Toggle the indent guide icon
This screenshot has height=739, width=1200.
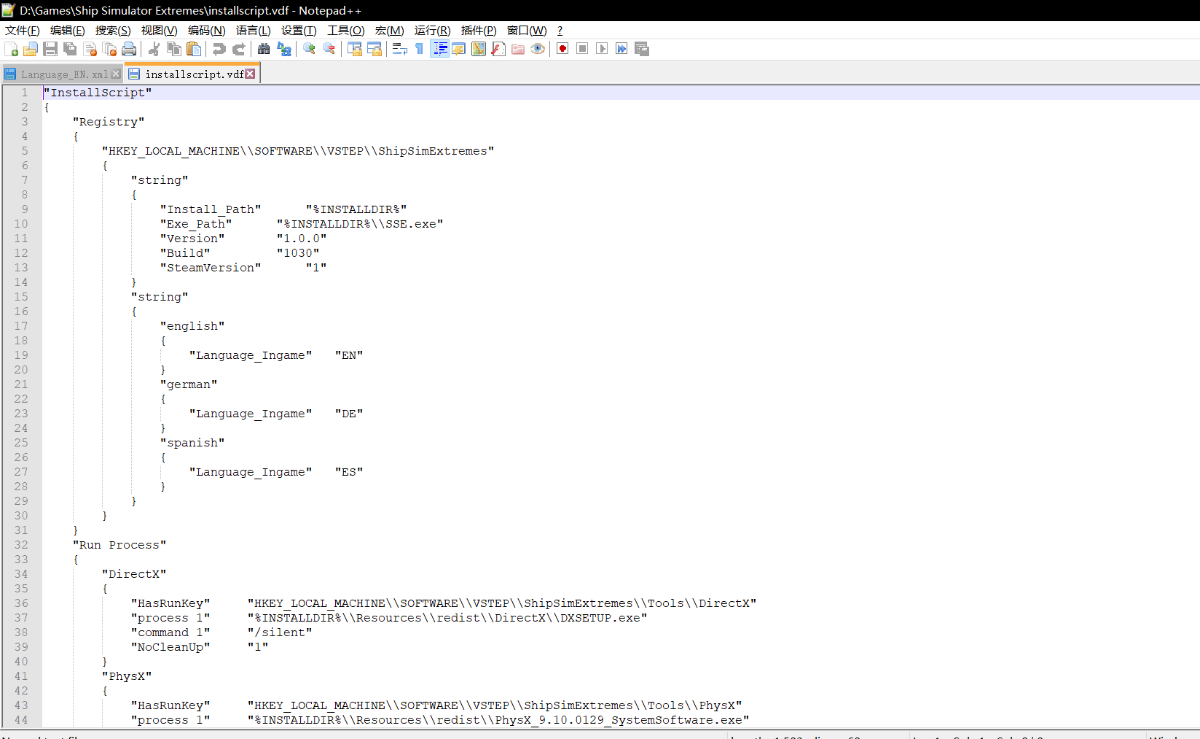[439, 48]
